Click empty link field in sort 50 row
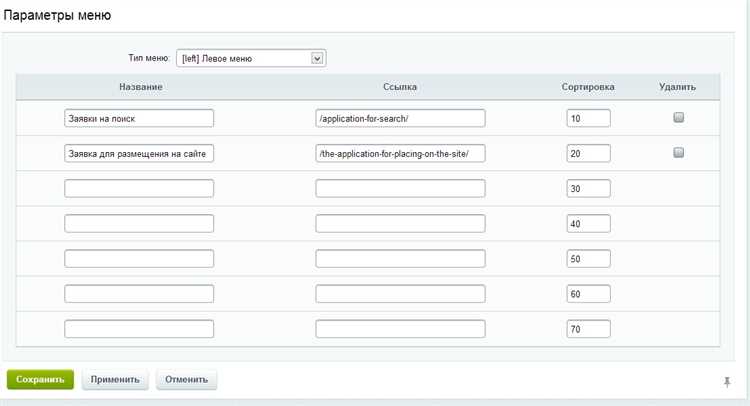The width and height of the screenshot is (750, 406). point(400,259)
